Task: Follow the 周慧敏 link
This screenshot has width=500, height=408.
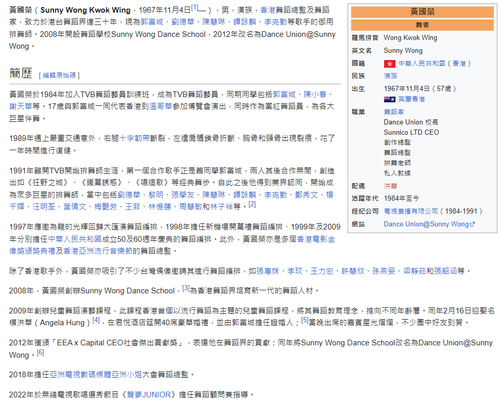Action: (190, 207)
